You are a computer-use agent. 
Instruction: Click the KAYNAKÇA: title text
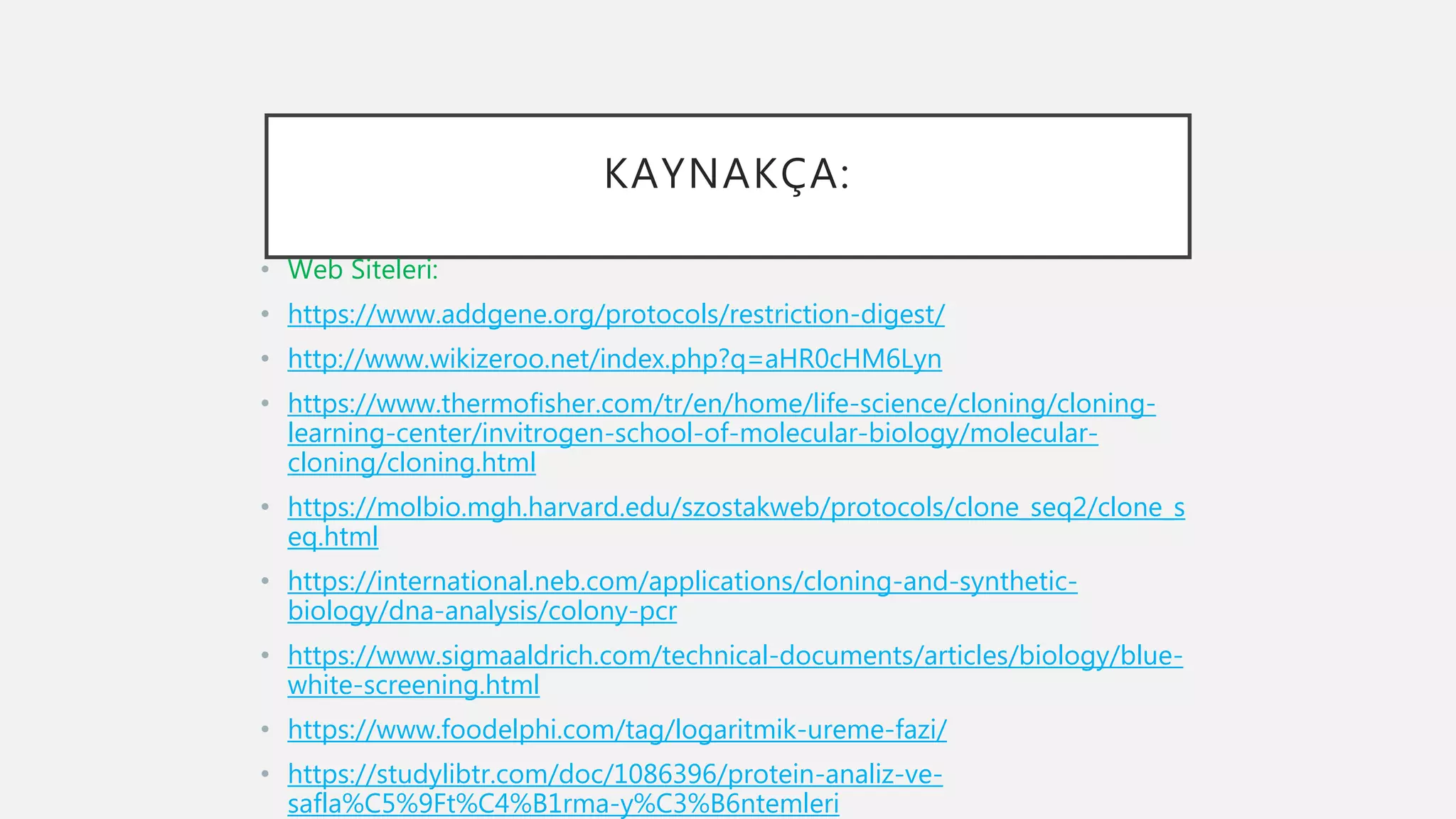click(x=727, y=174)
